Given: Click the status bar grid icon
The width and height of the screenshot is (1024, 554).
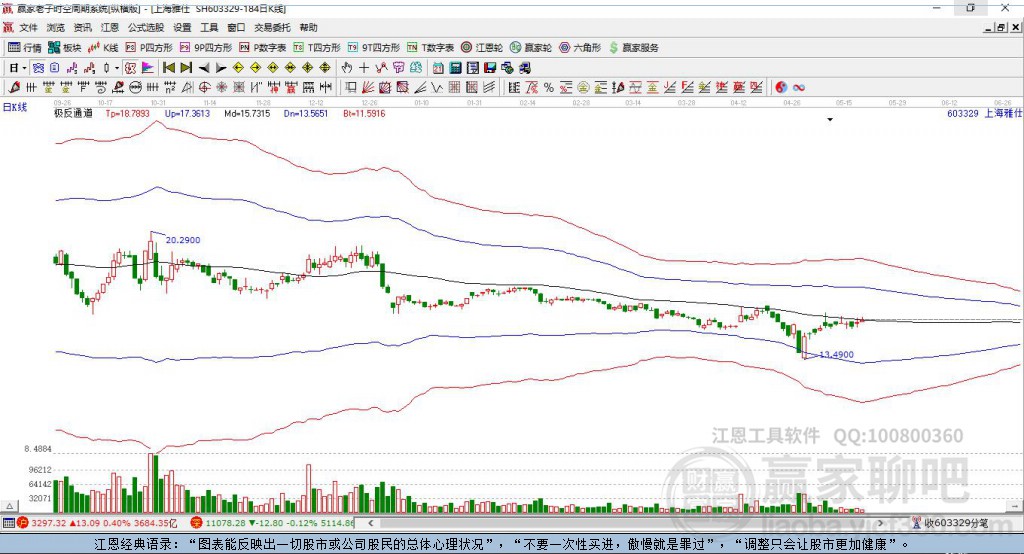Looking at the screenshot, I should (x=8, y=523).
